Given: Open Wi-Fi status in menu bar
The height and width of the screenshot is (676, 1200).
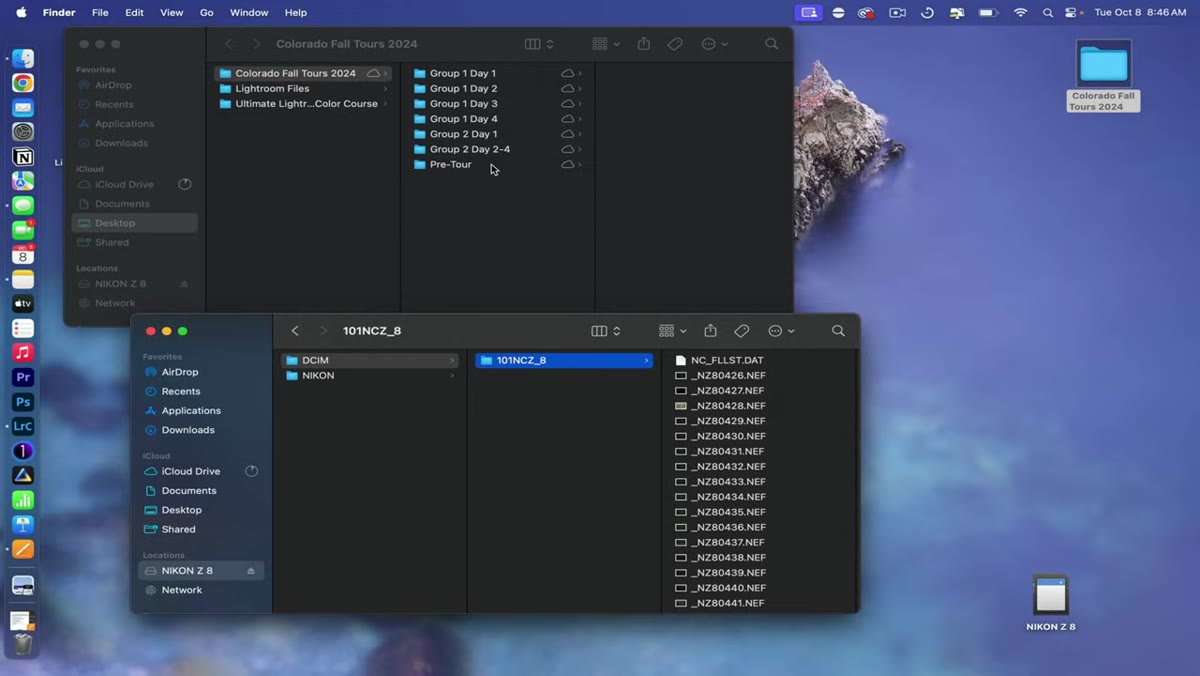Looking at the screenshot, I should point(1020,13).
